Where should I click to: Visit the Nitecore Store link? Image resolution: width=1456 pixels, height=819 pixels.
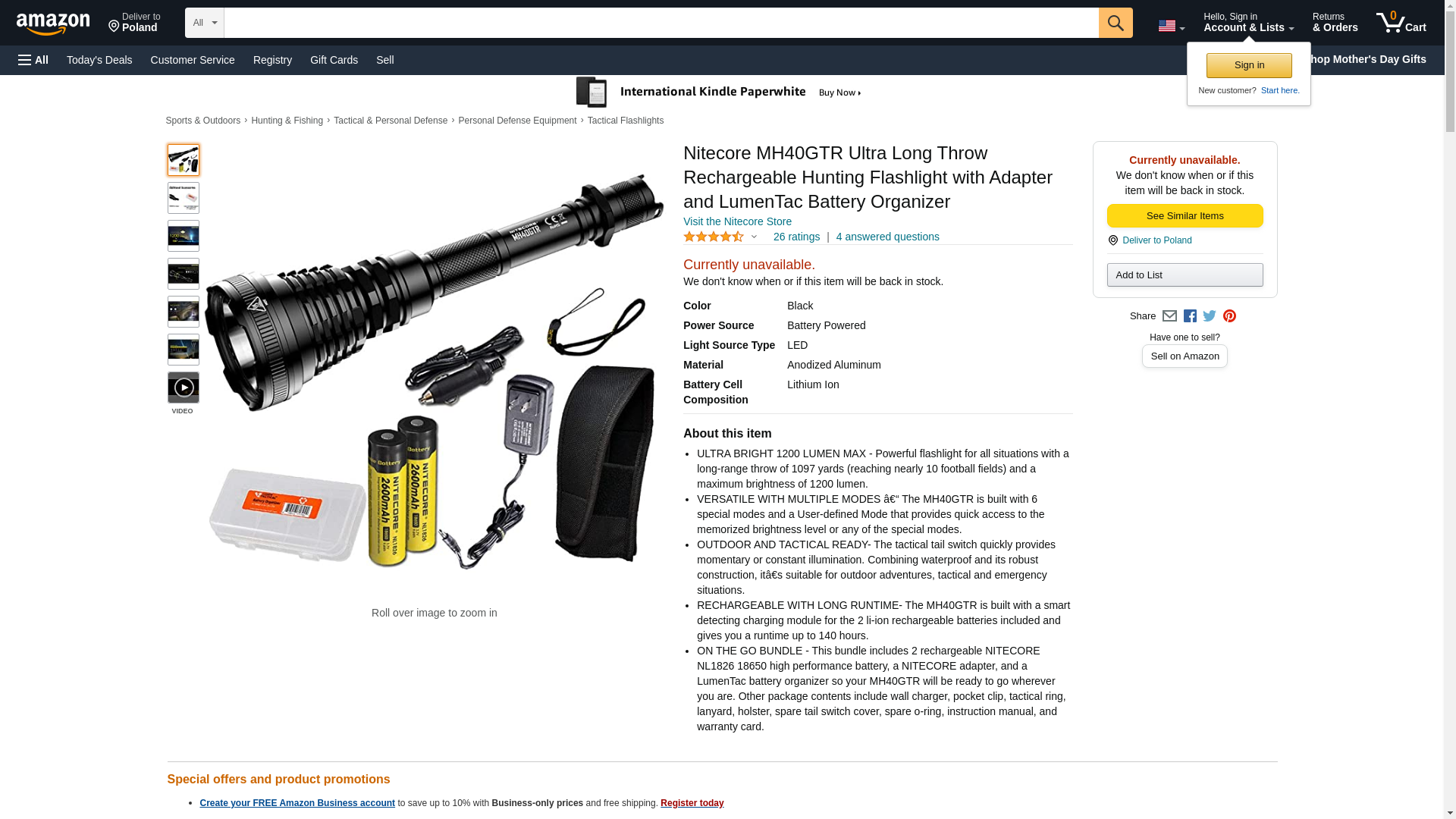tap(736, 221)
